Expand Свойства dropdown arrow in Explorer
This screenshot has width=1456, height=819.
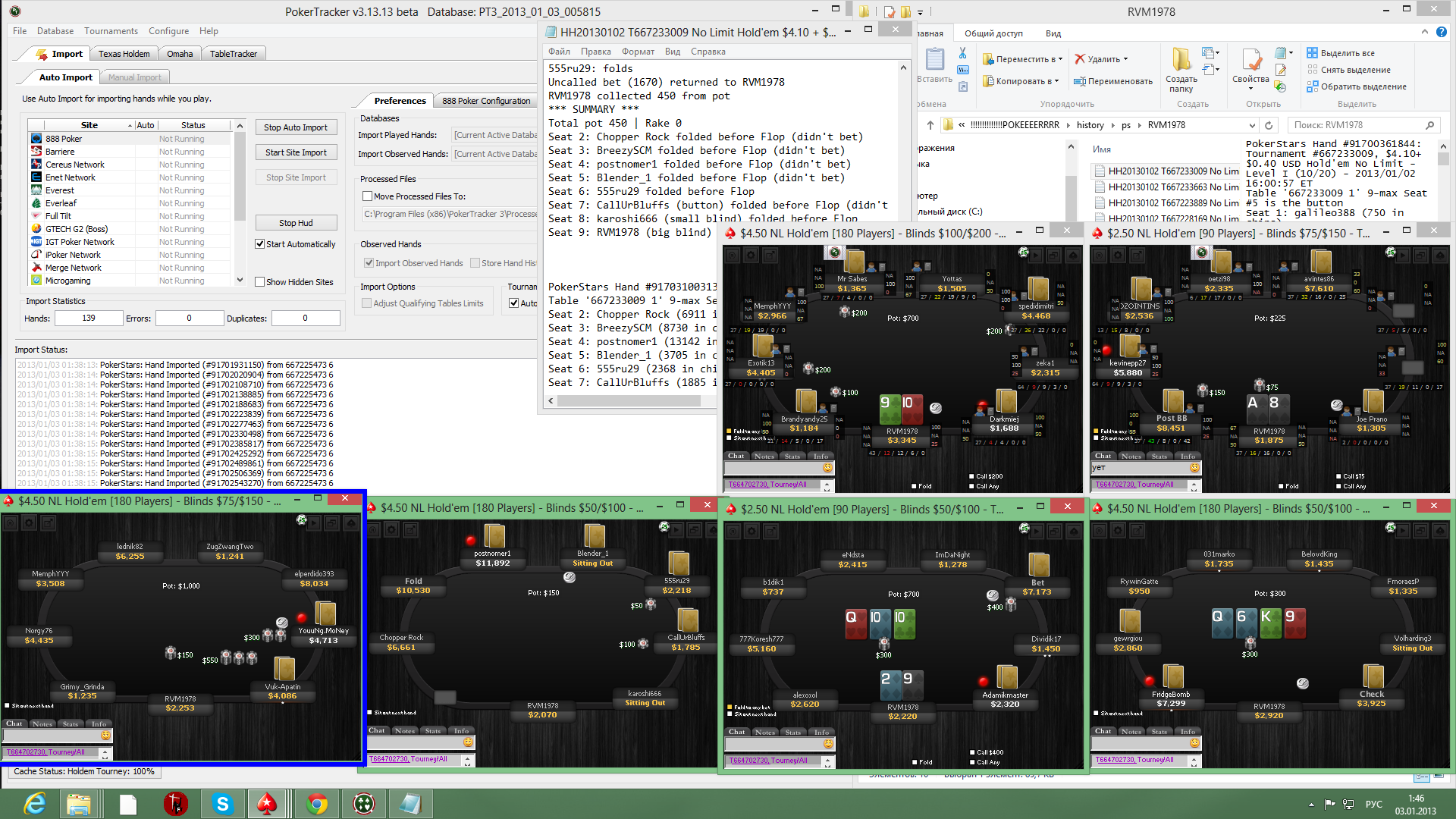point(1250,89)
